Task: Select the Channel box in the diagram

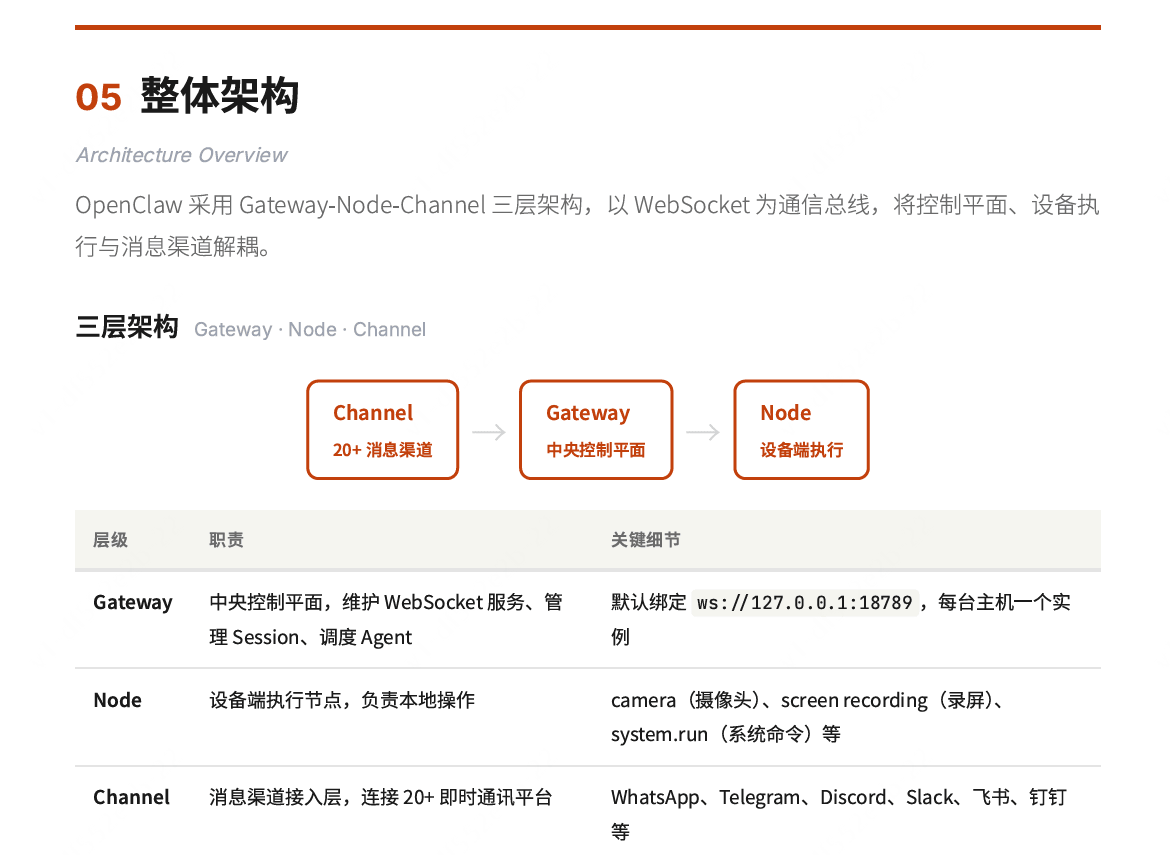Action: coord(382,430)
